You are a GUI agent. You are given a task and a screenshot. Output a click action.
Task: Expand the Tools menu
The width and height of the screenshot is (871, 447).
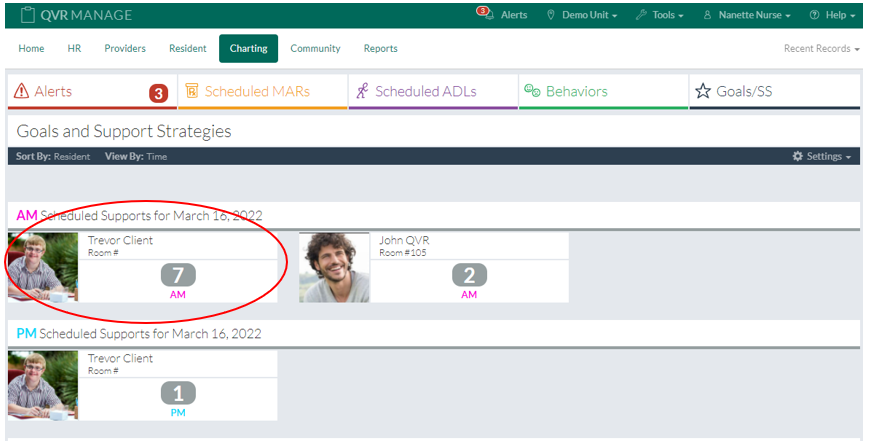click(x=660, y=15)
